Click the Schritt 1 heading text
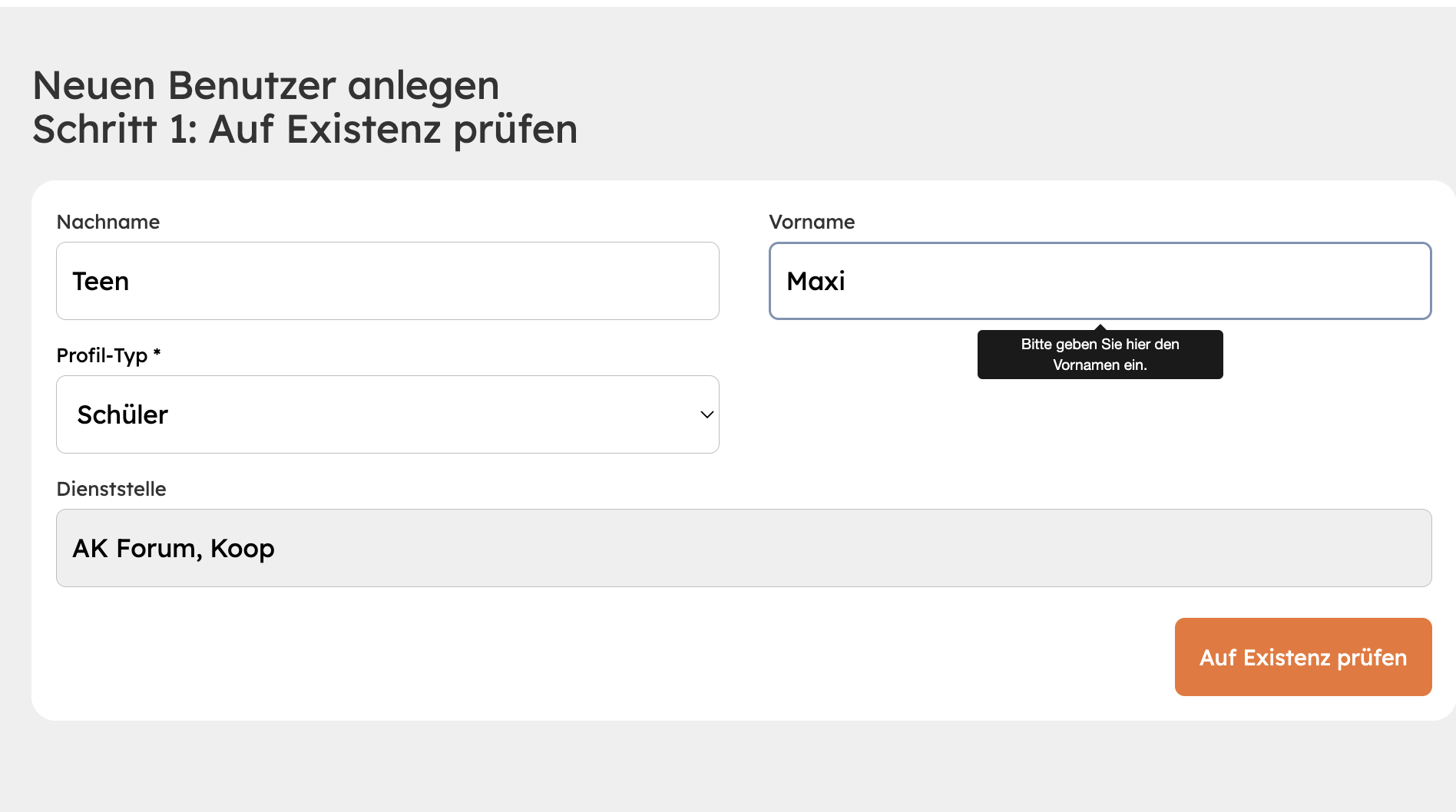The width and height of the screenshot is (1456, 812). coord(305,129)
